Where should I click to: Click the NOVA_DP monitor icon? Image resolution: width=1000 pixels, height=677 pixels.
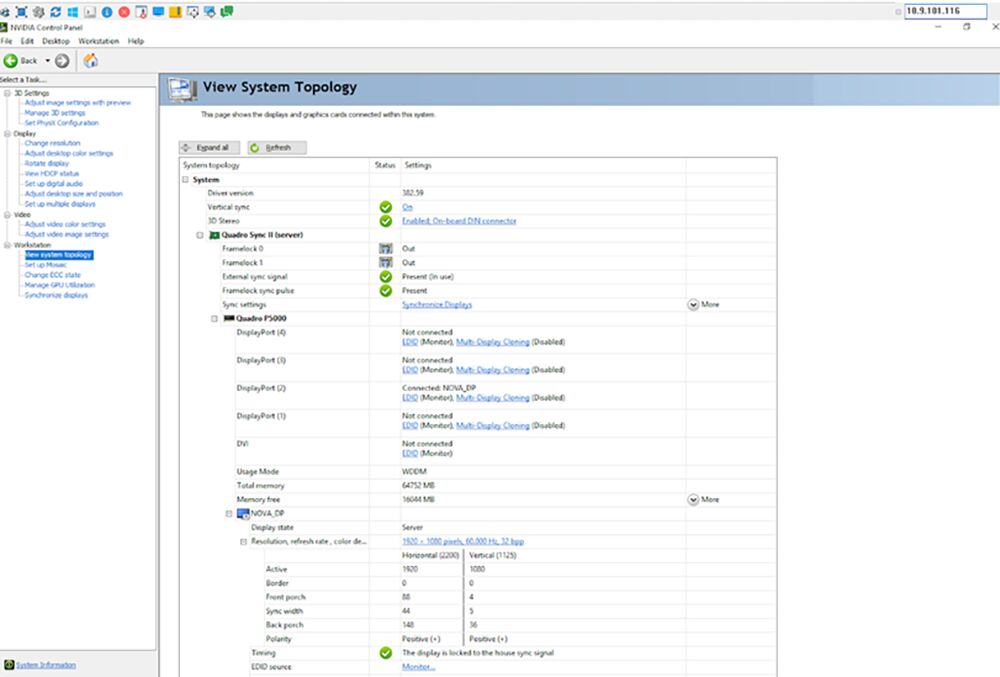pyautogui.click(x=243, y=513)
